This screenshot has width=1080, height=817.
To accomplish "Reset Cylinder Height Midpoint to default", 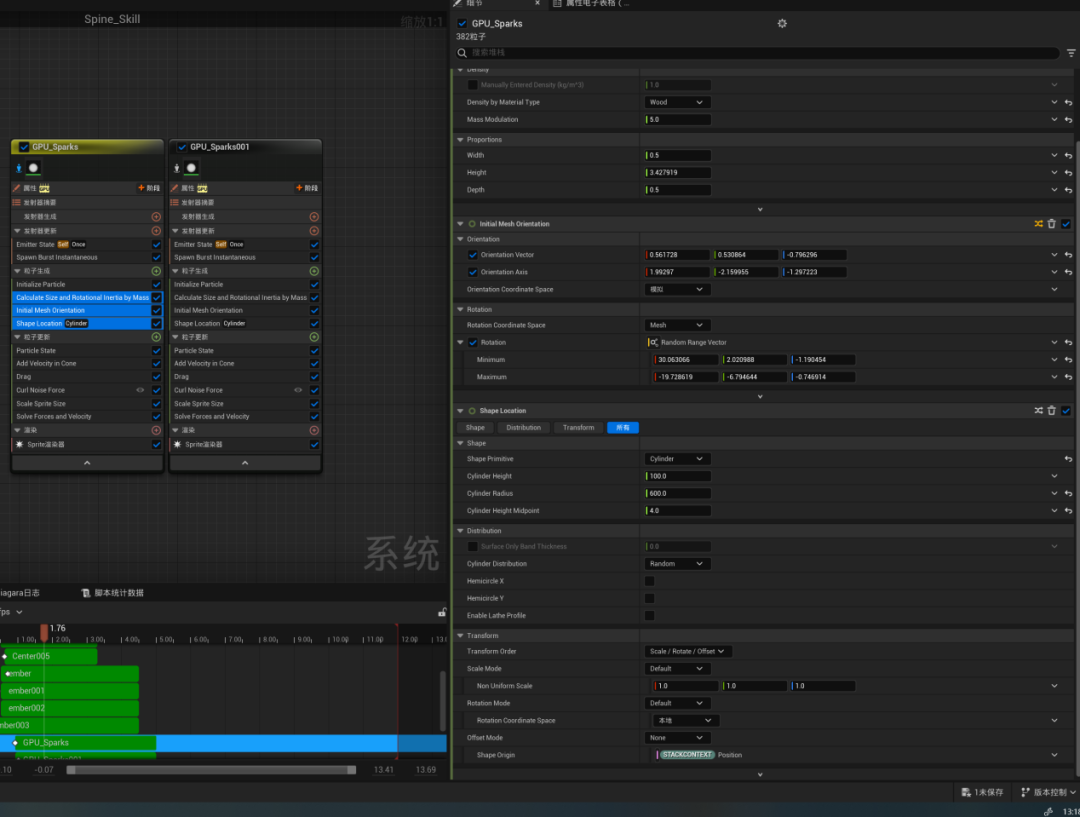I will (1068, 510).
